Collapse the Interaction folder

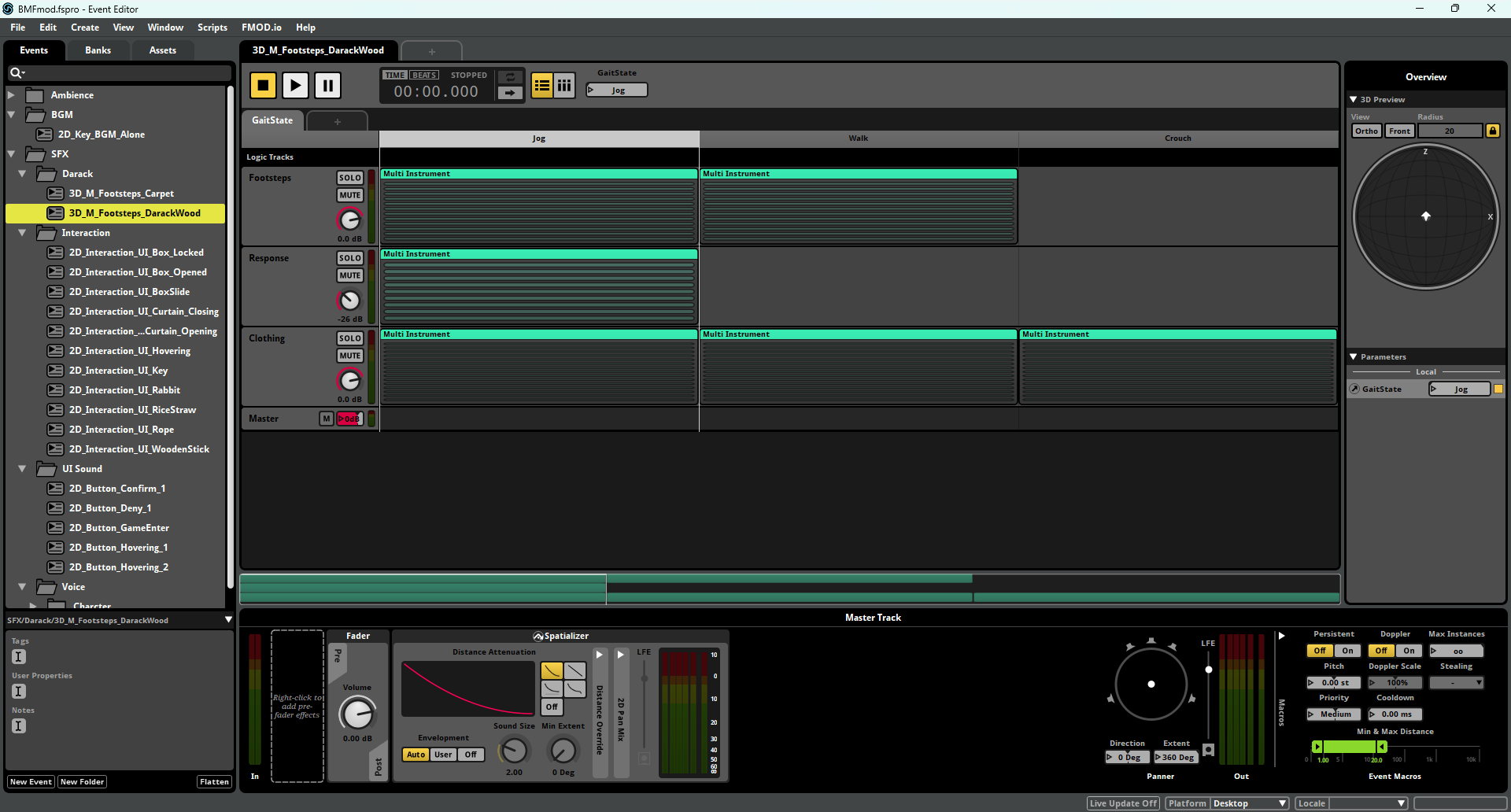point(22,233)
